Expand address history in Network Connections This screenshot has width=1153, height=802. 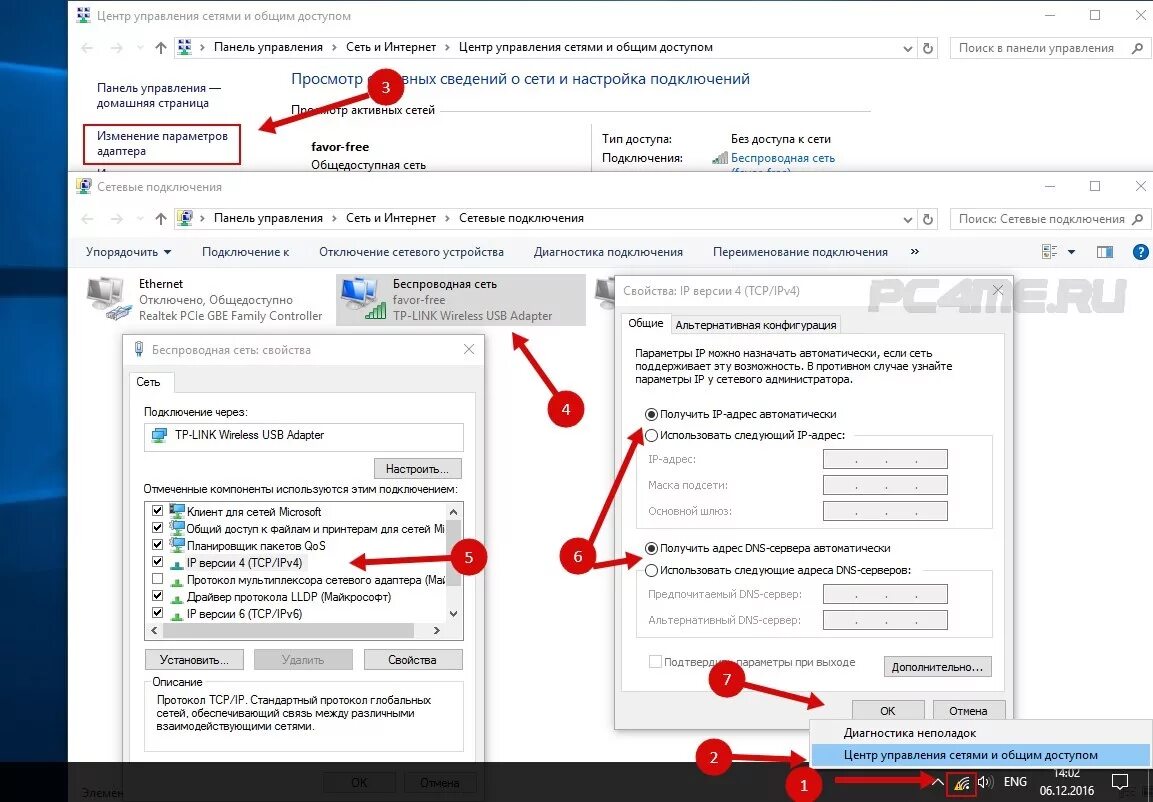coord(907,218)
